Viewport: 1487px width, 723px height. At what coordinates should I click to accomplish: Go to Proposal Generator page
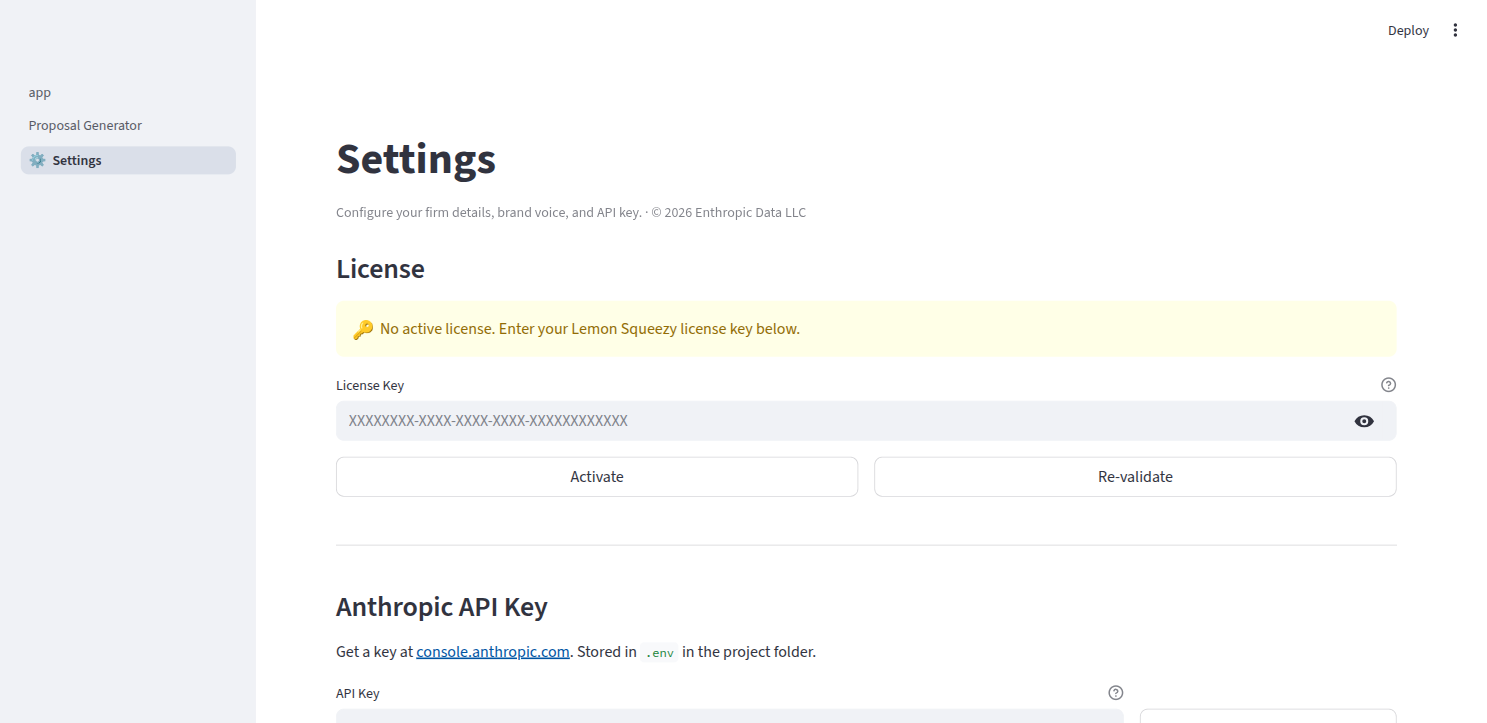click(x=128, y=125)
